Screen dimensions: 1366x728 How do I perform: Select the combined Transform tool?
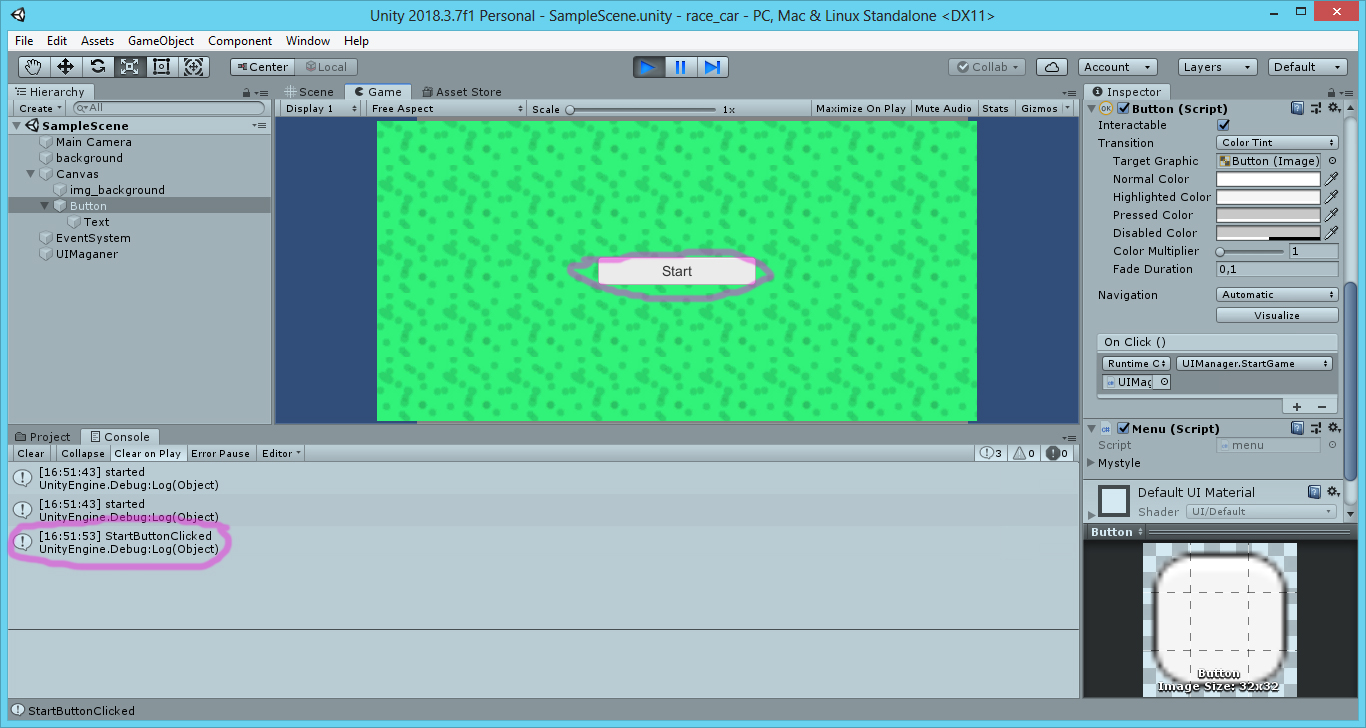click(x=194, y=67)
